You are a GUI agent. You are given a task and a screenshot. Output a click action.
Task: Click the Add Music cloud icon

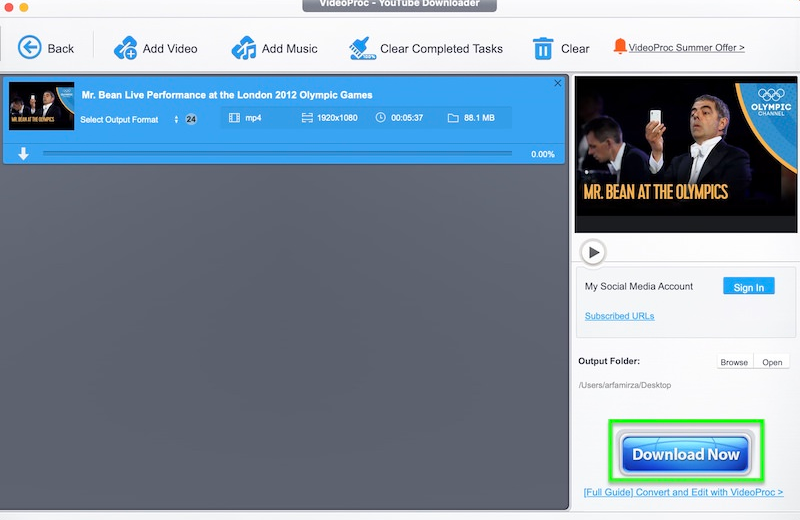click(244, 48)
